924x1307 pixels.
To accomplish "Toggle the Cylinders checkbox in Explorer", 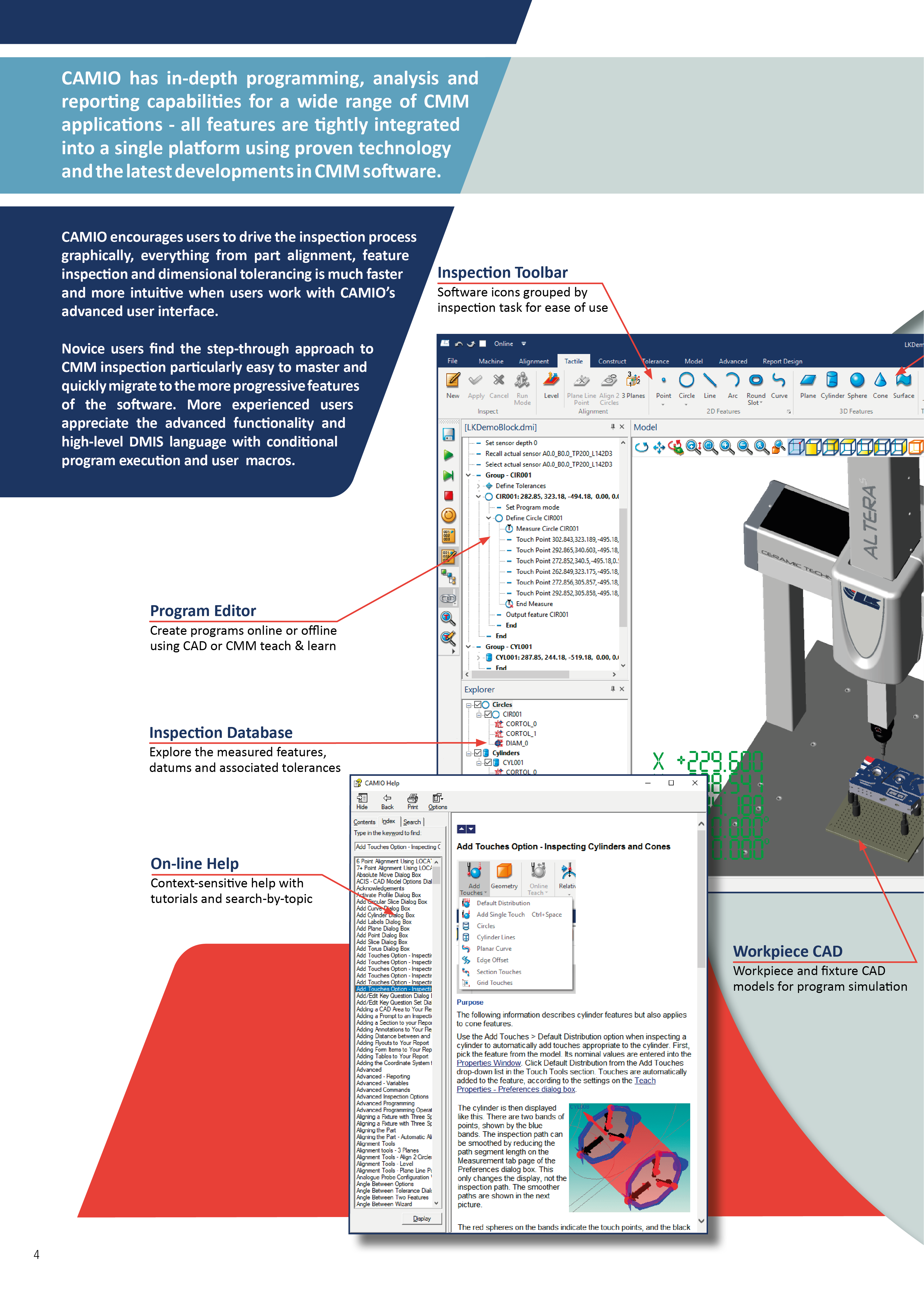I will coord(478,753).
